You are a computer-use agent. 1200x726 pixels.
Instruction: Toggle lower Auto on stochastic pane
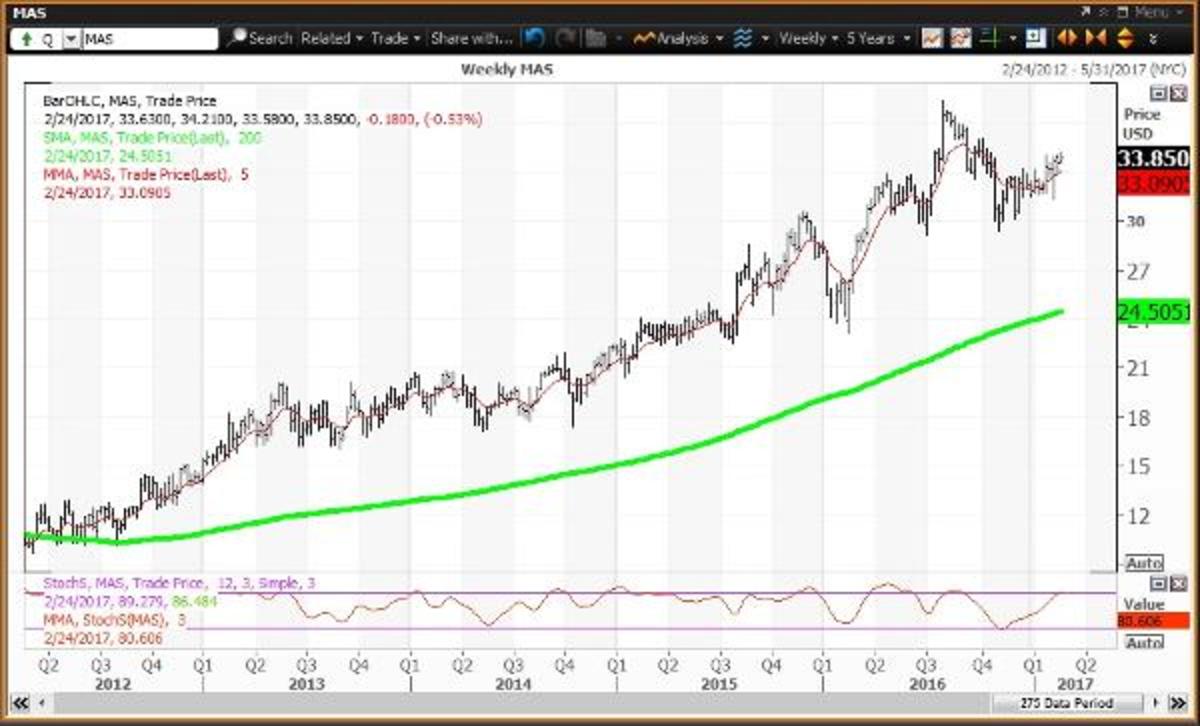click(x=1144, y=643)
